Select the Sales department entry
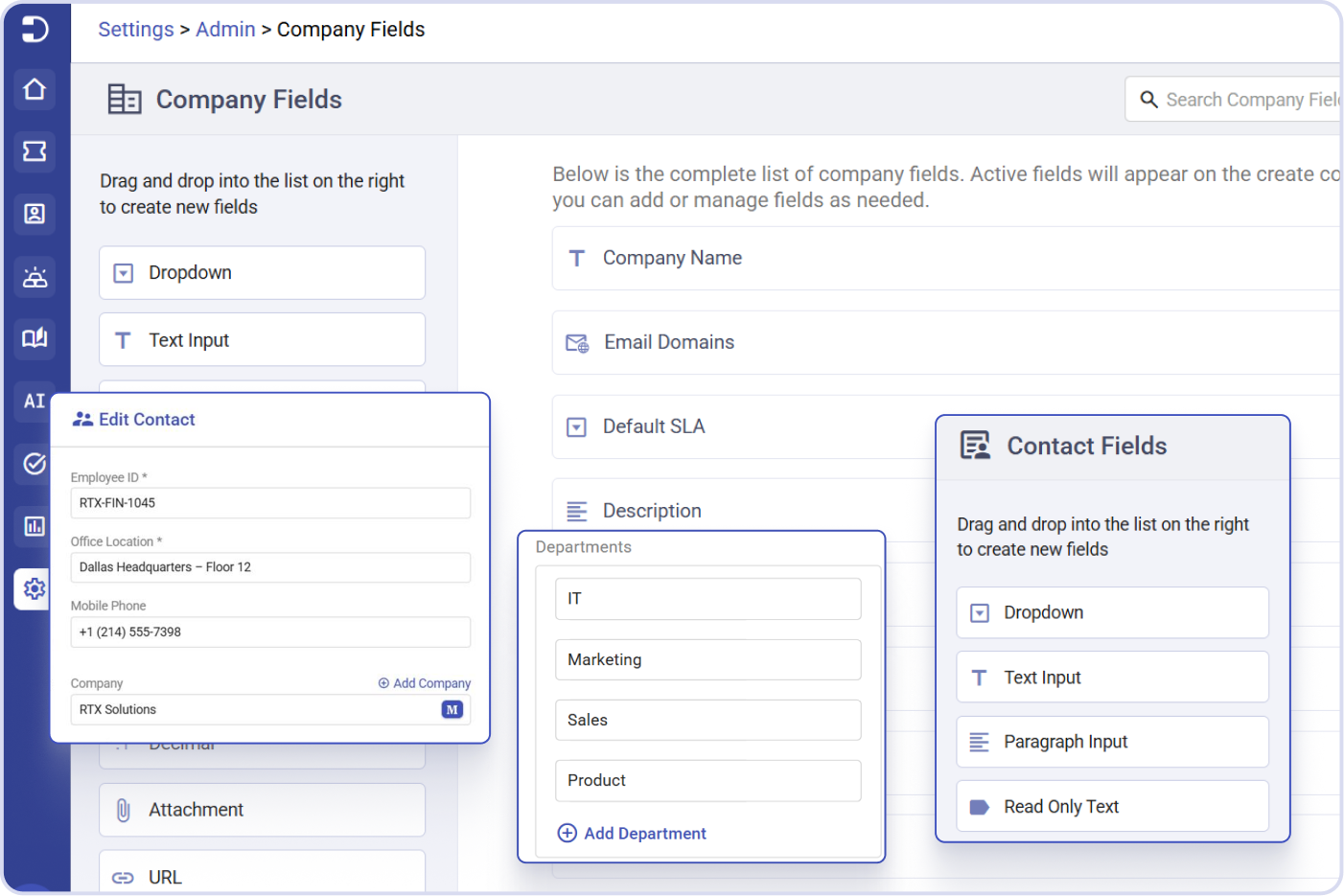Screen dimensions: 1344x896 click(708, 721)
